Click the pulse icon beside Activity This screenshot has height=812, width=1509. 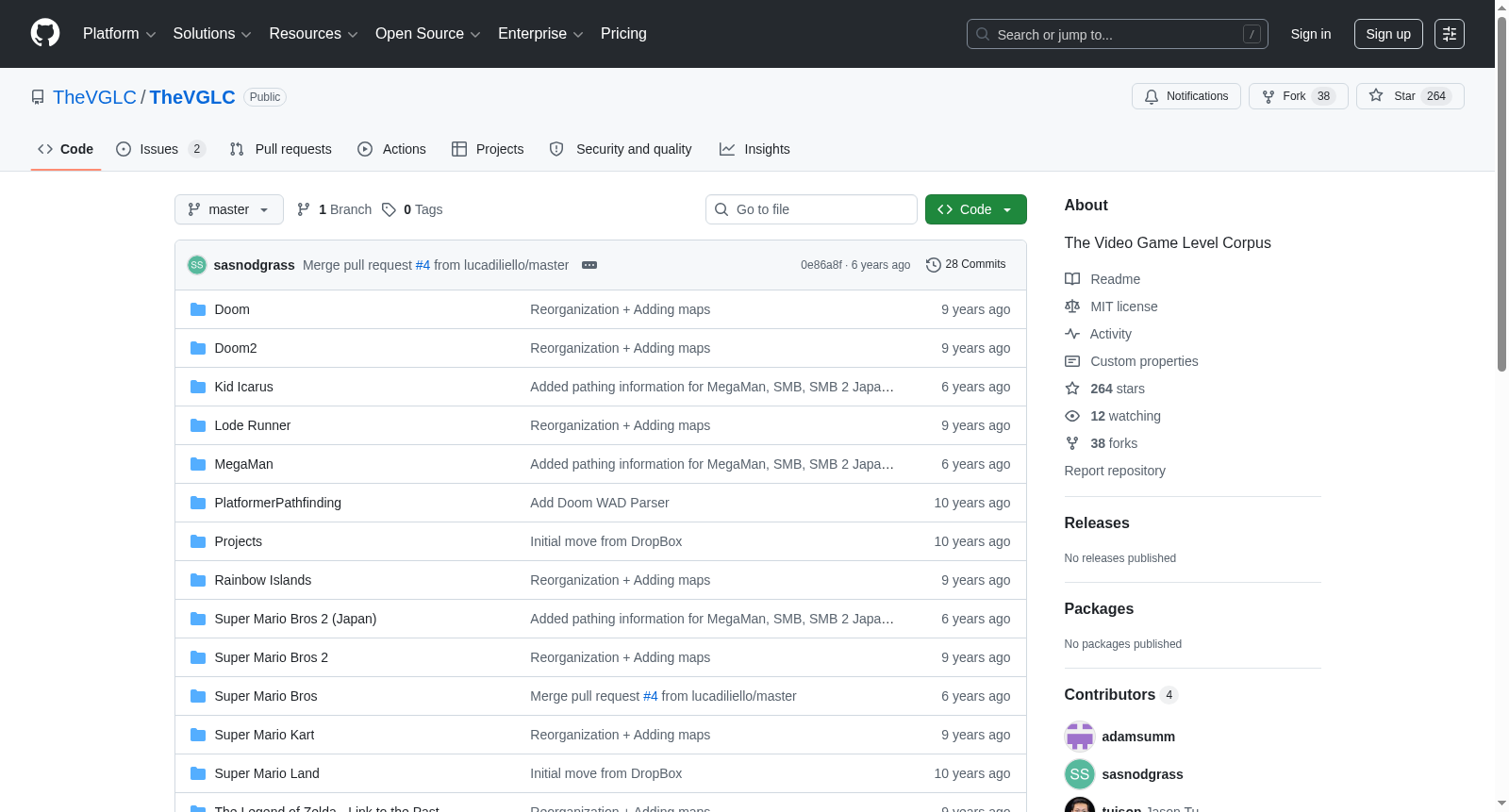pyautogui.click(x=1072, y=334)
